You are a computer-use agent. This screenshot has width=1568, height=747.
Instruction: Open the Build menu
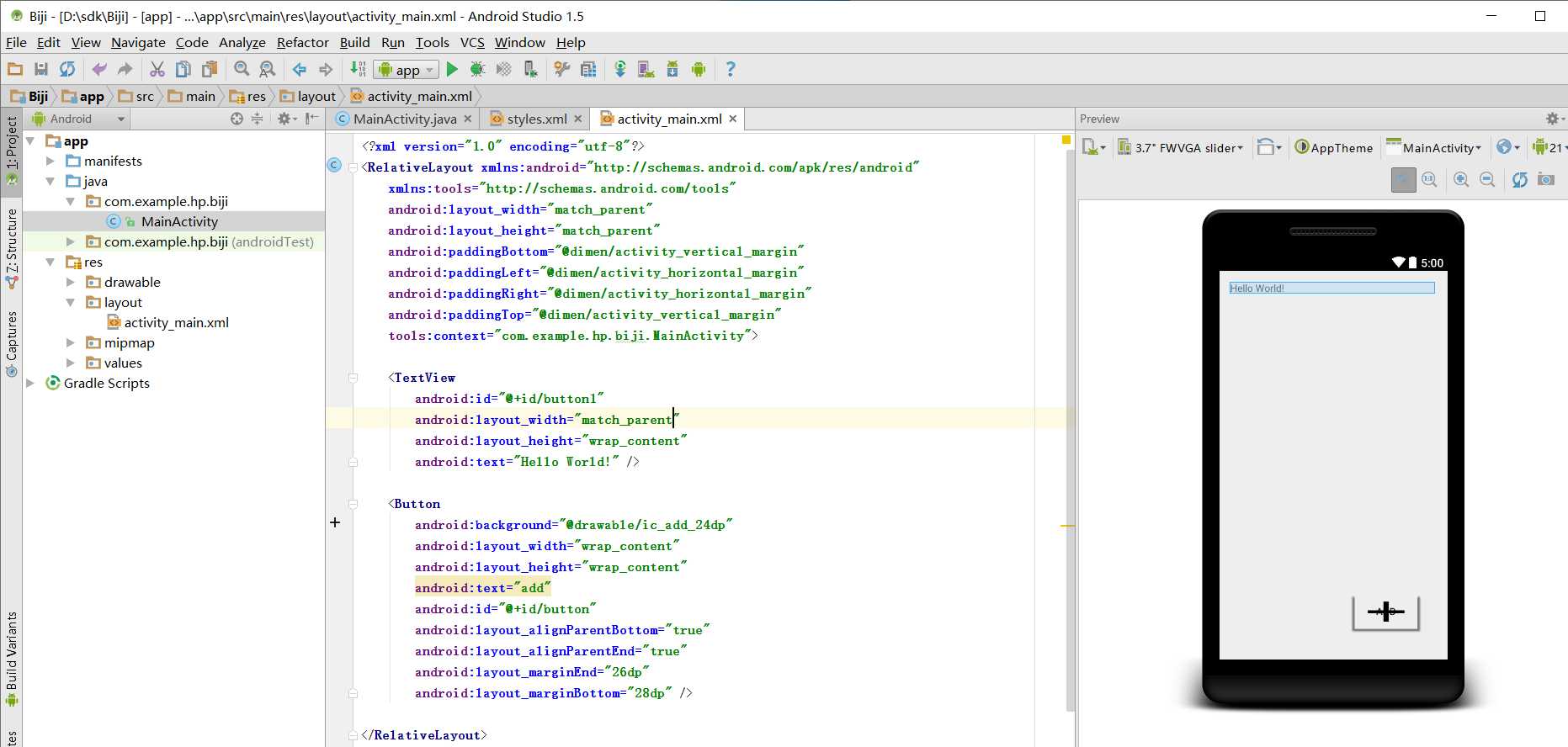354,42
